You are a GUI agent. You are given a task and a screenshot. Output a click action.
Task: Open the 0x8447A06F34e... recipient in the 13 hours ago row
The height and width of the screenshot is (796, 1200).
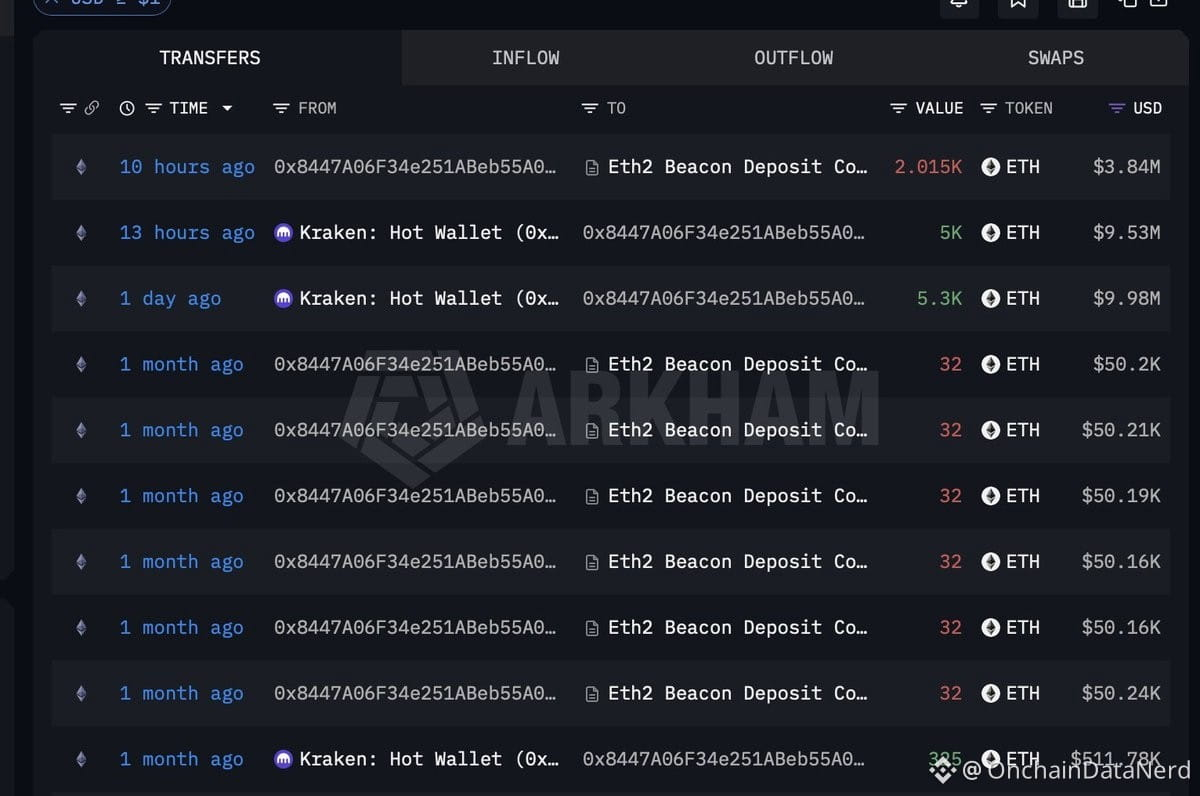pos(724,233)
